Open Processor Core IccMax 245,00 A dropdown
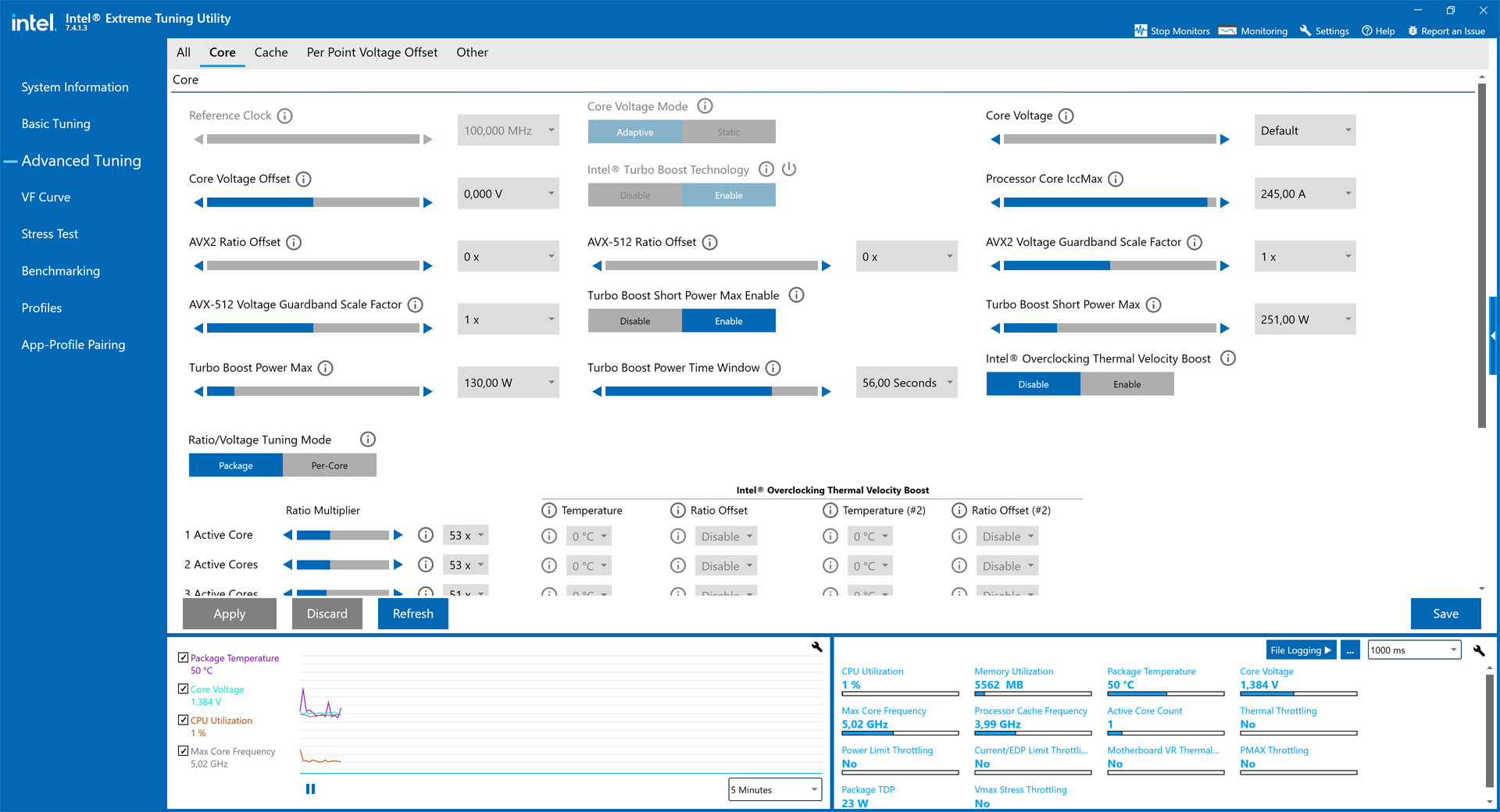This screenshot has height=812, width=1500. pyautogui.click(x=1305, y=194)
